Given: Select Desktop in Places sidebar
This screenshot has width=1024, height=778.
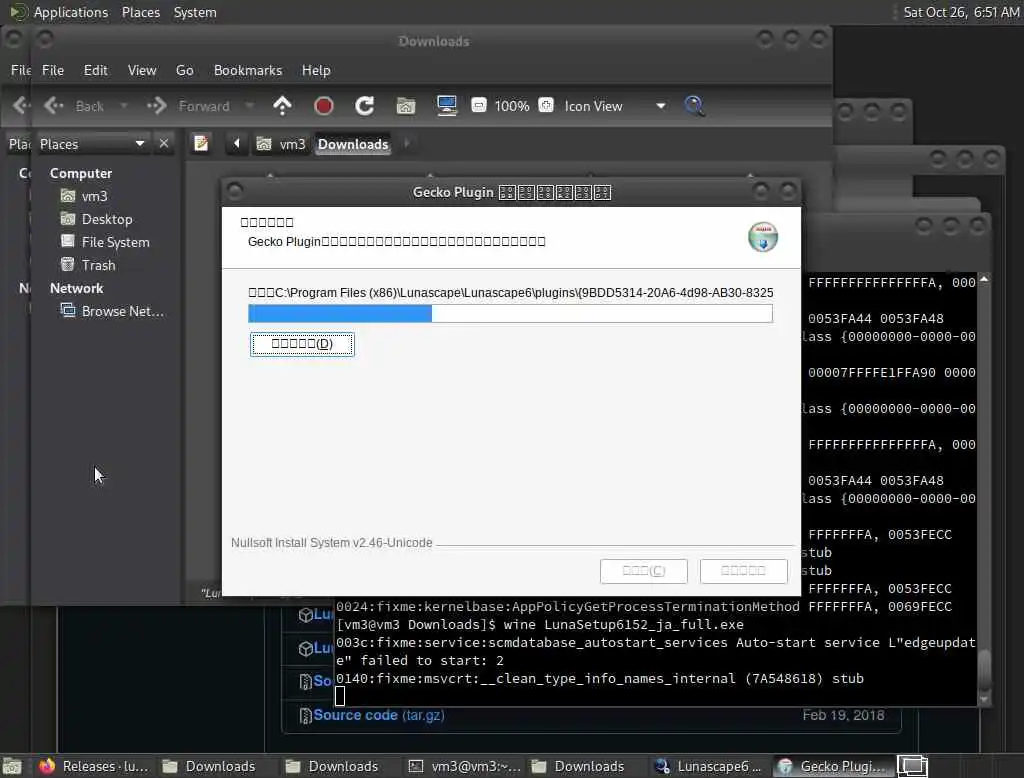Looking at the screenshot, I should [x=97, y=219].
